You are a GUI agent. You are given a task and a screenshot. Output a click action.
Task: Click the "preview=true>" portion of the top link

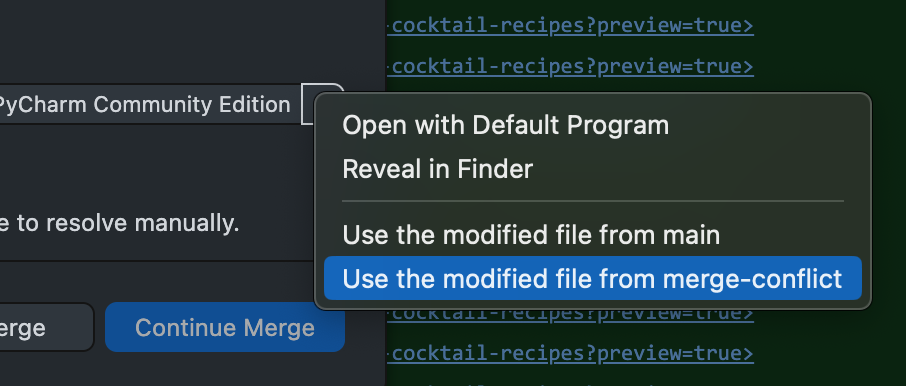676,25
